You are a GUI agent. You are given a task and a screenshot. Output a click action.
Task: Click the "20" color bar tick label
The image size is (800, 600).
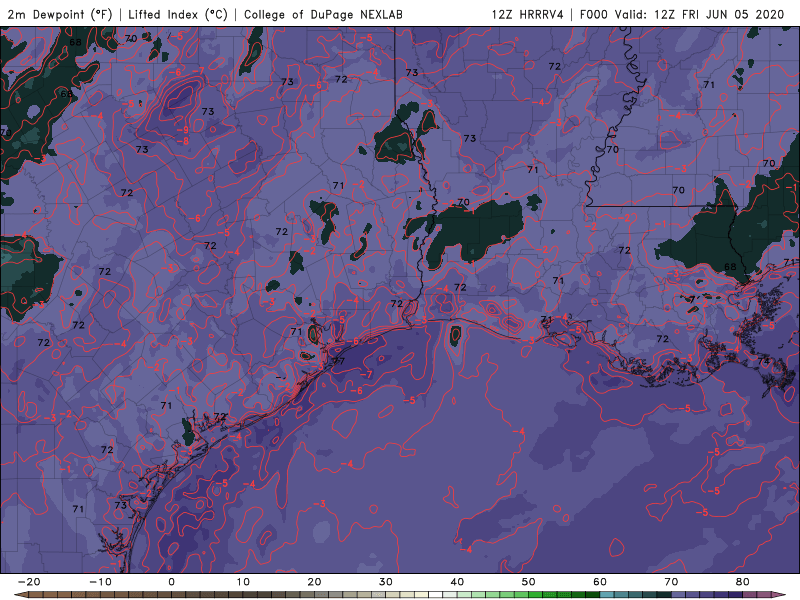(x=314, y=582)
